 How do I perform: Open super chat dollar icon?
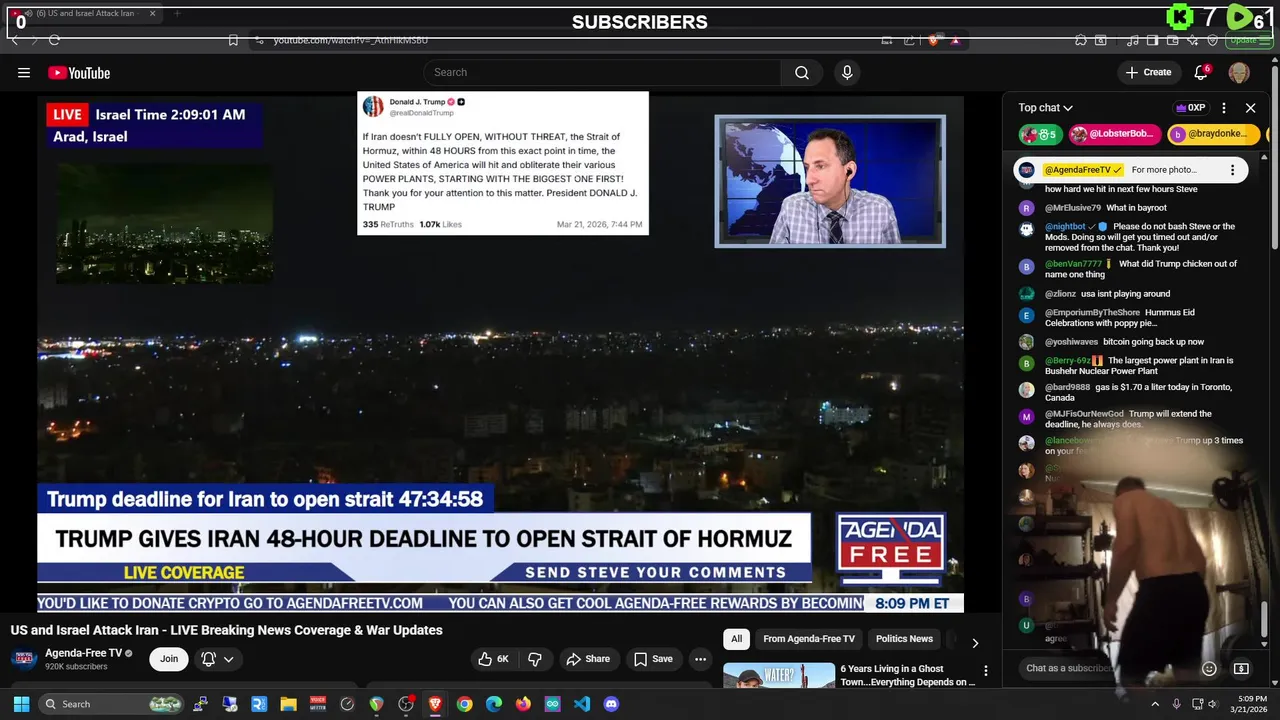(1241, 668)
